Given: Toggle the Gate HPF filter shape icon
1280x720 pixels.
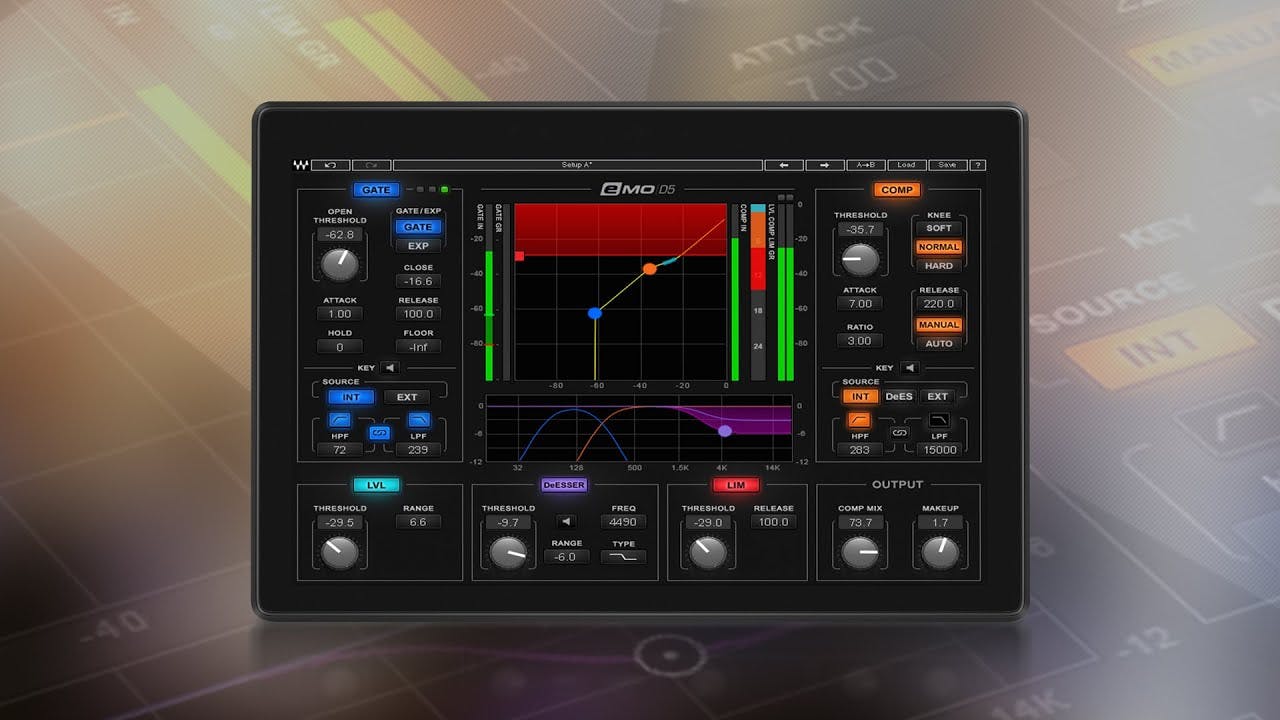Looking at the screenshot, I should 340,420.
